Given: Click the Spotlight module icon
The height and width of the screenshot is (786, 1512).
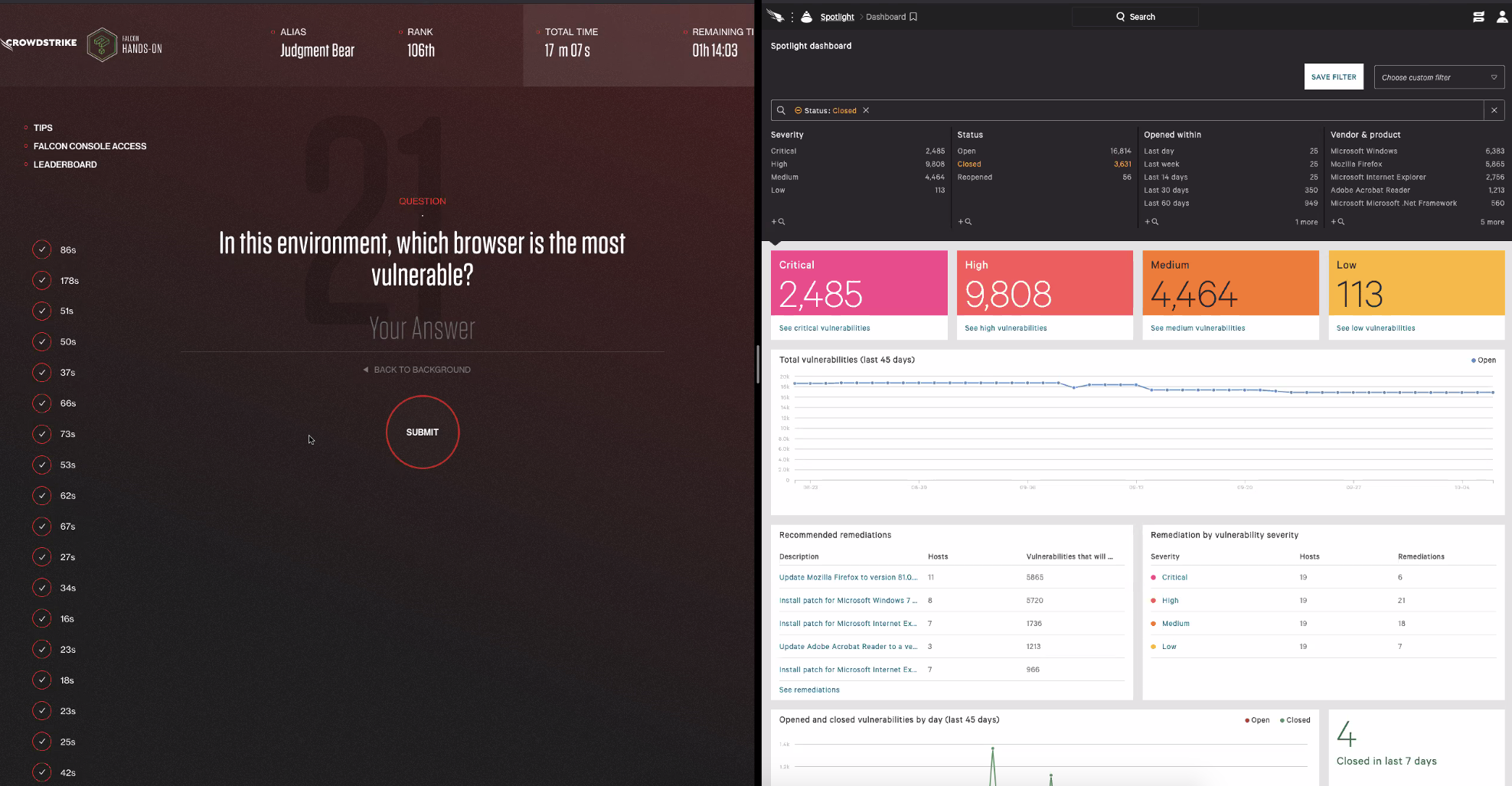Looking at the screenshot, I should [806, 17].
